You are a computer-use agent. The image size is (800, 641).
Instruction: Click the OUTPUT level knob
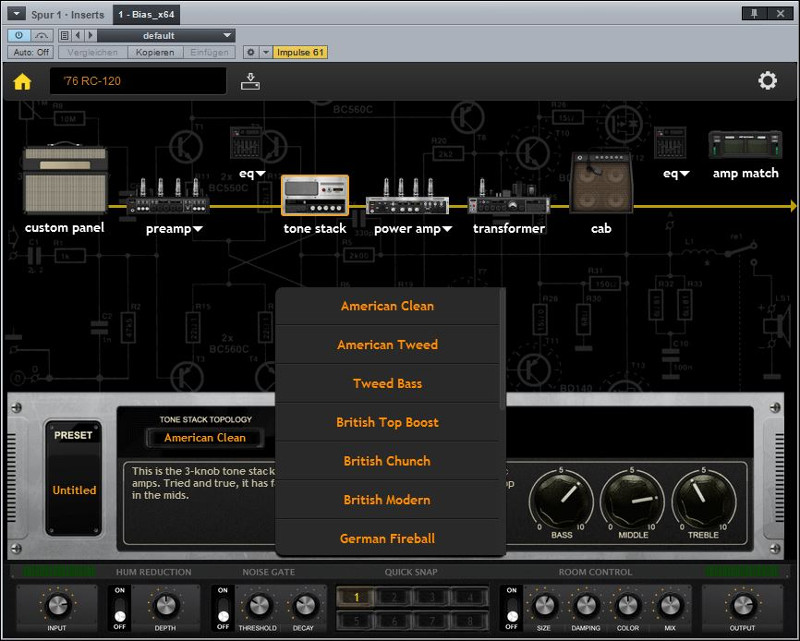743,606
